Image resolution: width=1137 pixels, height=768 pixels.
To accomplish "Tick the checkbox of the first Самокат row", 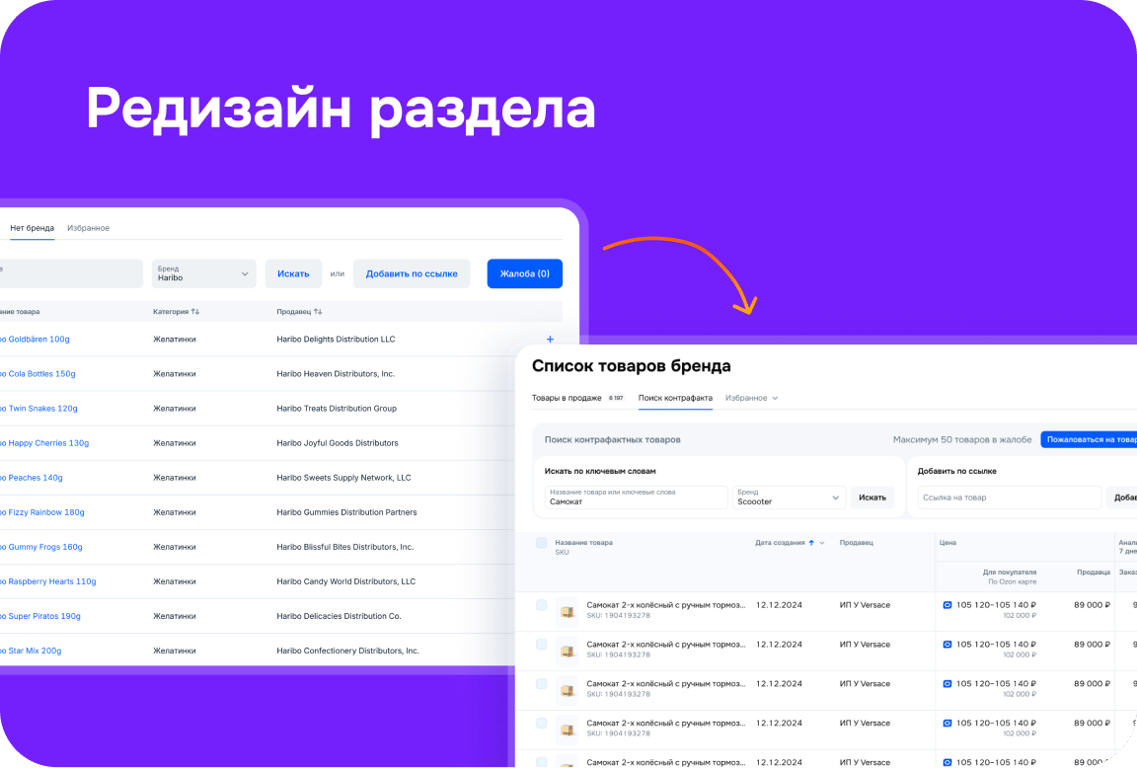I will (x=541, y=605).
